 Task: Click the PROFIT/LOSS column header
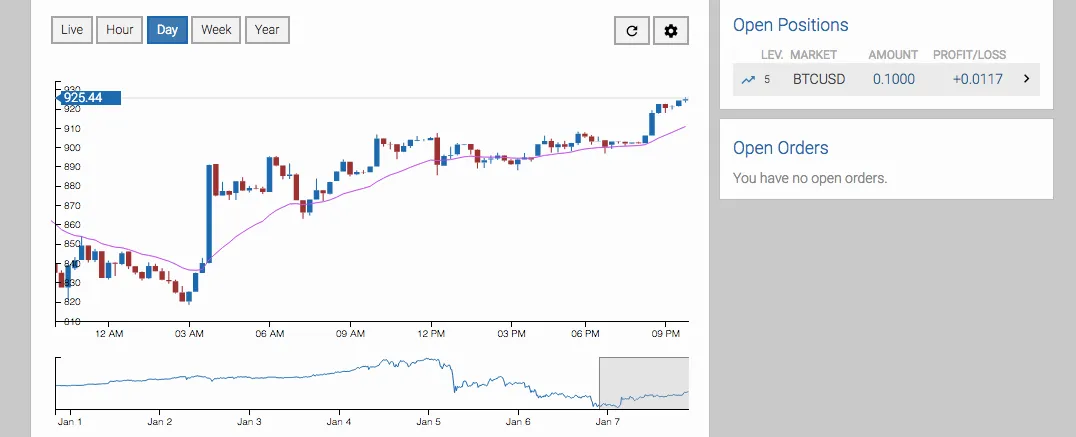[969, 55]
